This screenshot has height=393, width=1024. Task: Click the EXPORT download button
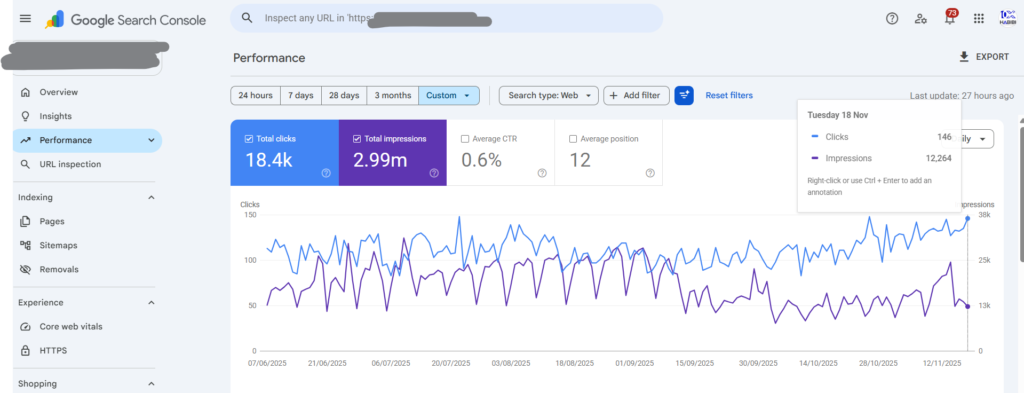pyautogui.click(x=984, y=57)
